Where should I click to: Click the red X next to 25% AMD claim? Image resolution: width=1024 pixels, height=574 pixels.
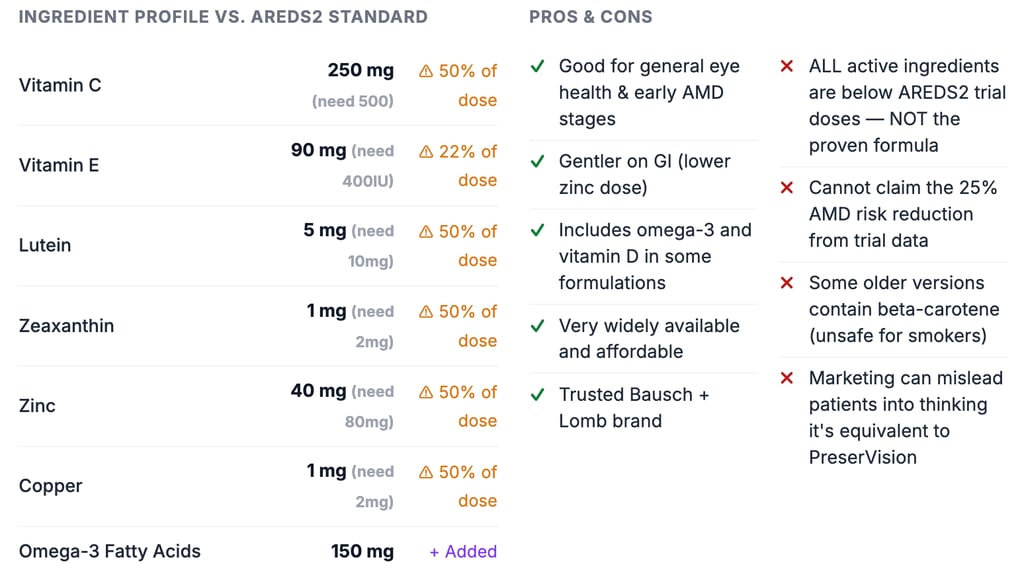pos(787,188)
